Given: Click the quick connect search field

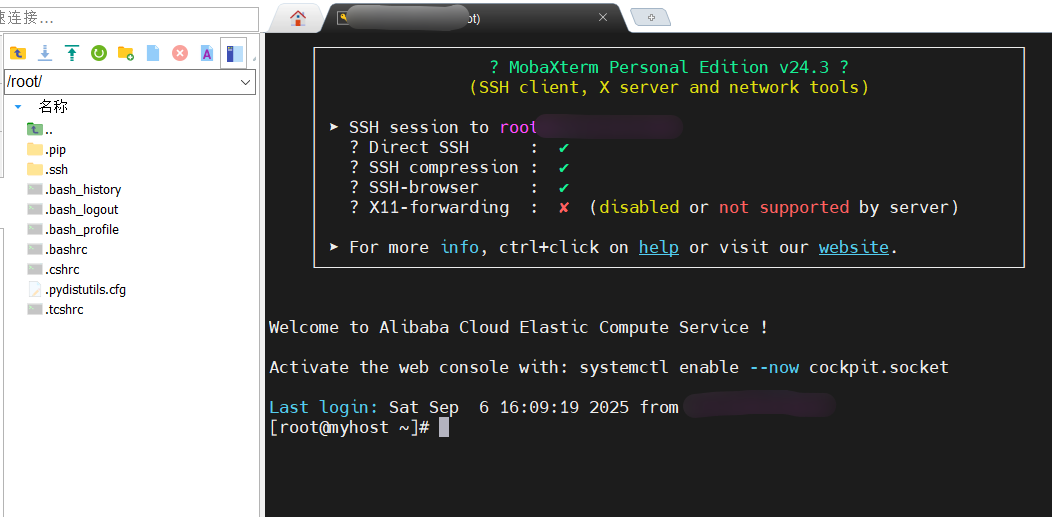Looking at the screenshot, I should coord(129,18).
